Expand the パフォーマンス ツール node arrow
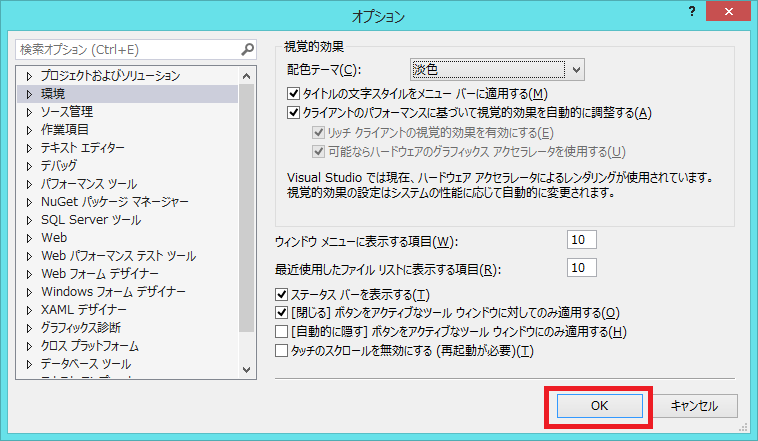Viewport: 758px width, 441px height. tap(29, 184)
